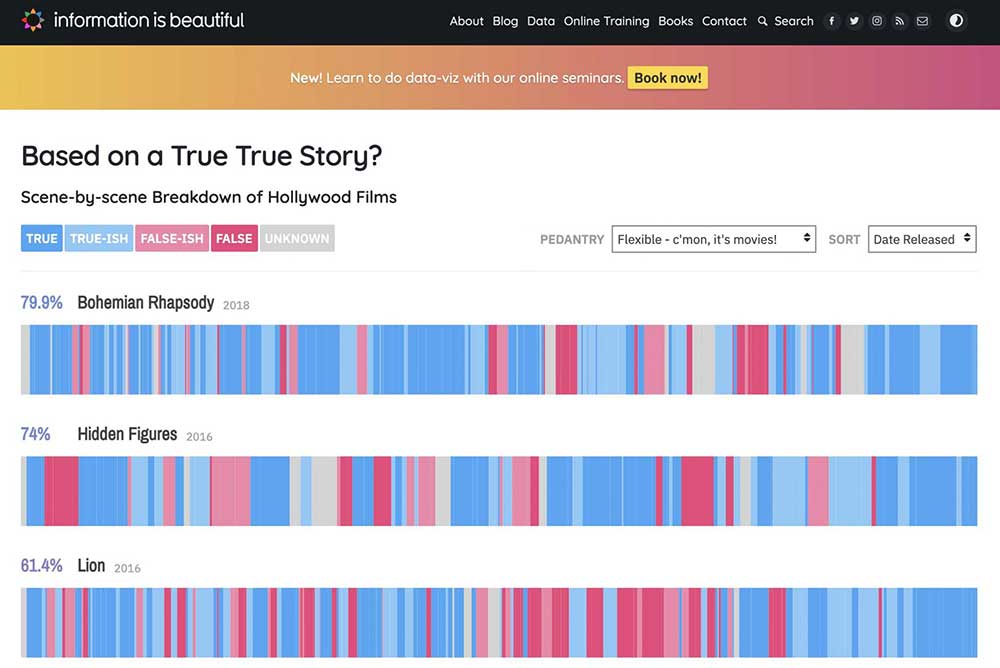Open the Instagram social icon
Viewport: 1000px width, 668px height.
pyautogui.click(x=877, y=21)
